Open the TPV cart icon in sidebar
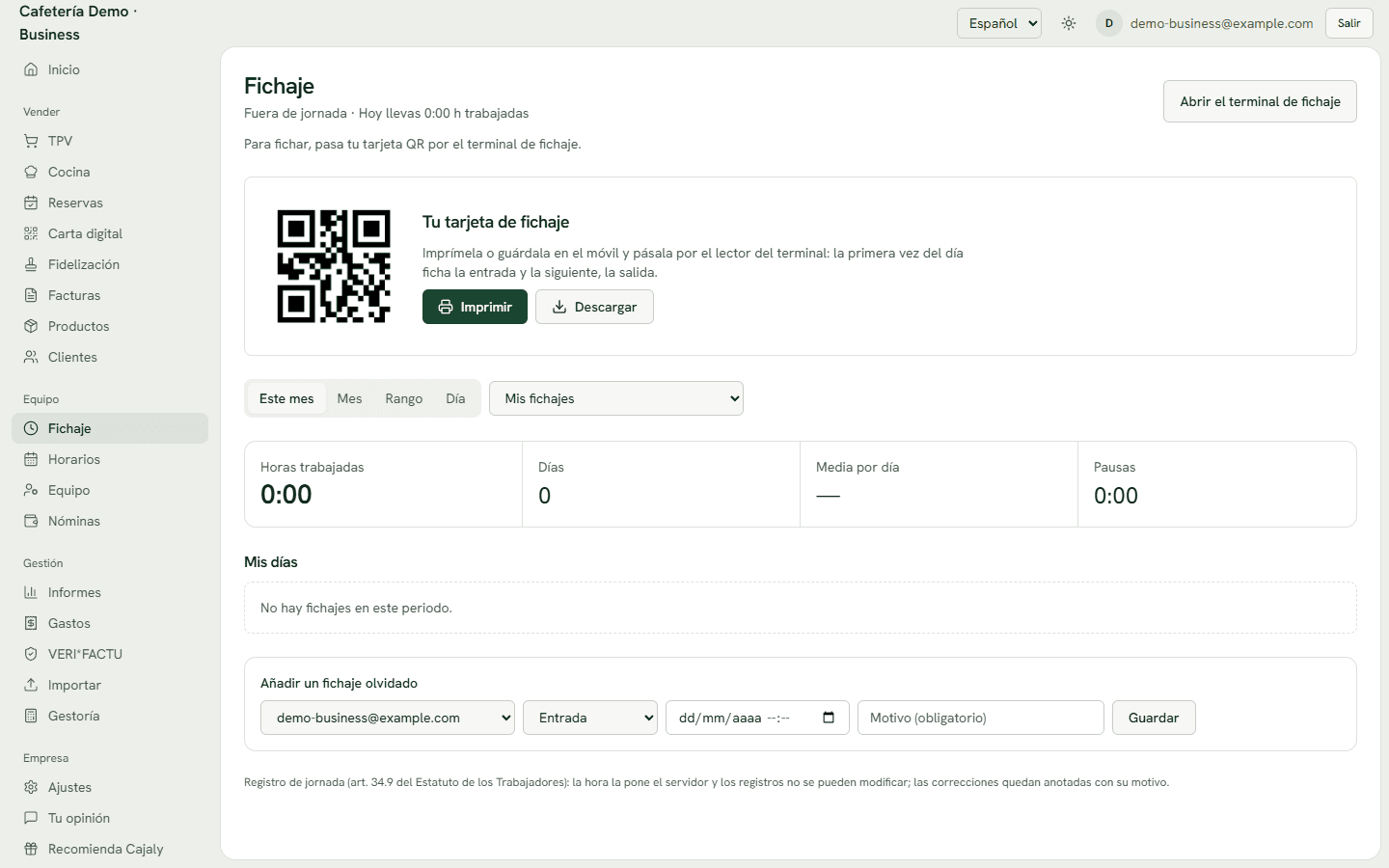 [x=31, y=141]
